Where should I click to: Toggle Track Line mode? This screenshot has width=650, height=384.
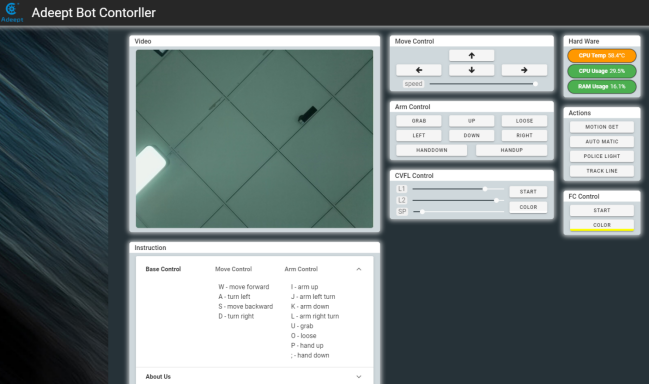tap(601, 171)
